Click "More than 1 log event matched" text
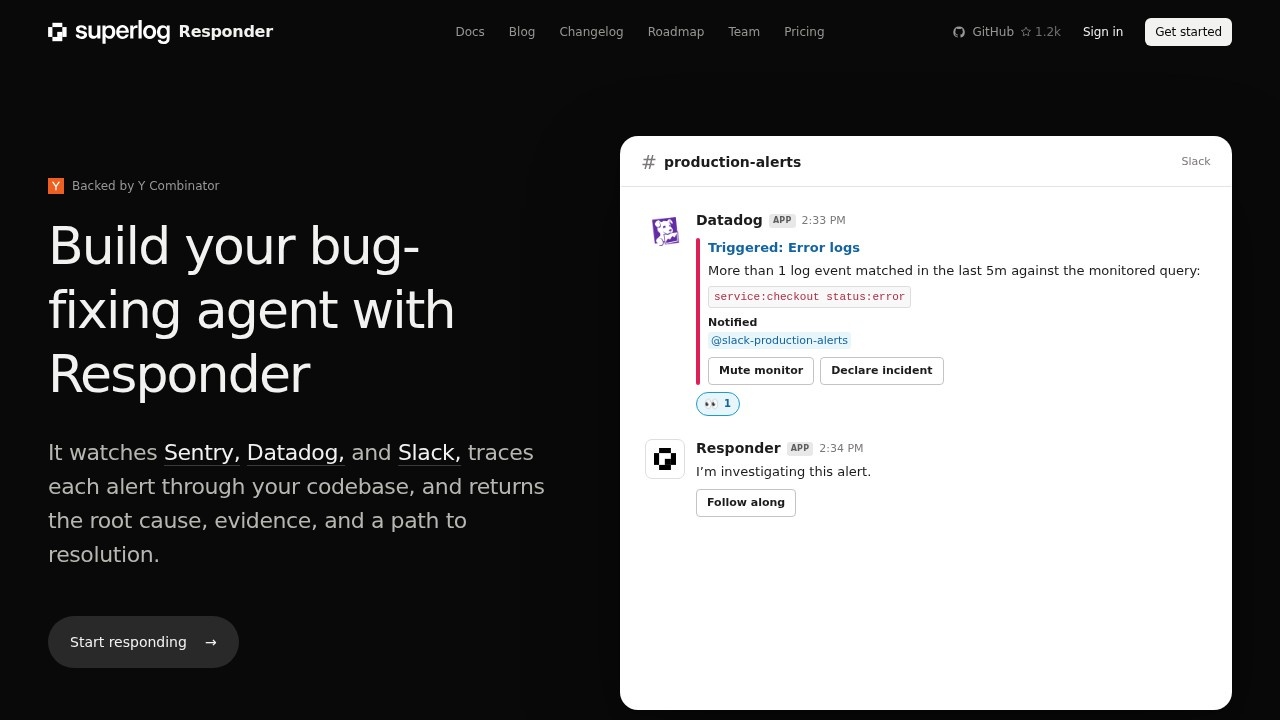Screen dimensions: 1280x720 954,271
